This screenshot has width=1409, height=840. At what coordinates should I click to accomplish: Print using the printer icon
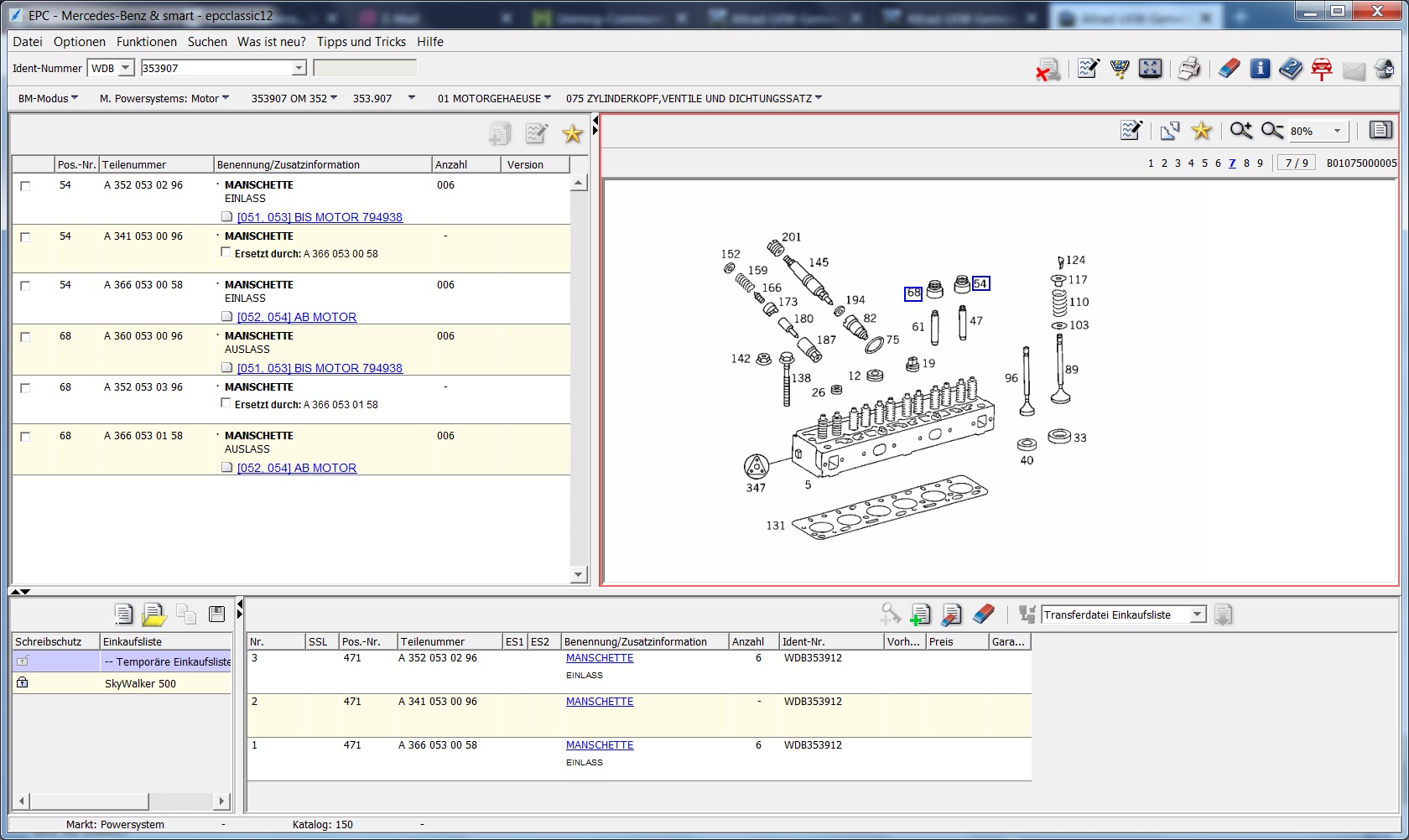point(1189,69)
